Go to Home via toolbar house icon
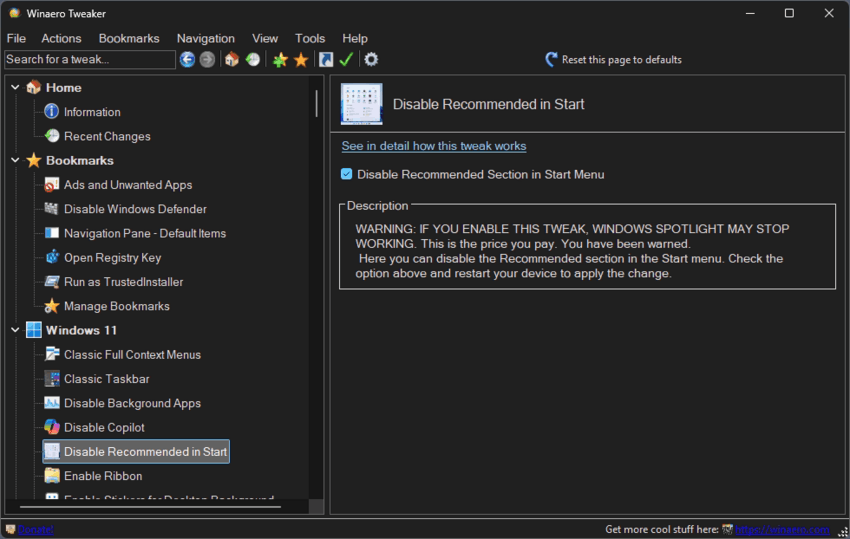The image size is (850, 539). click(232, 59)
